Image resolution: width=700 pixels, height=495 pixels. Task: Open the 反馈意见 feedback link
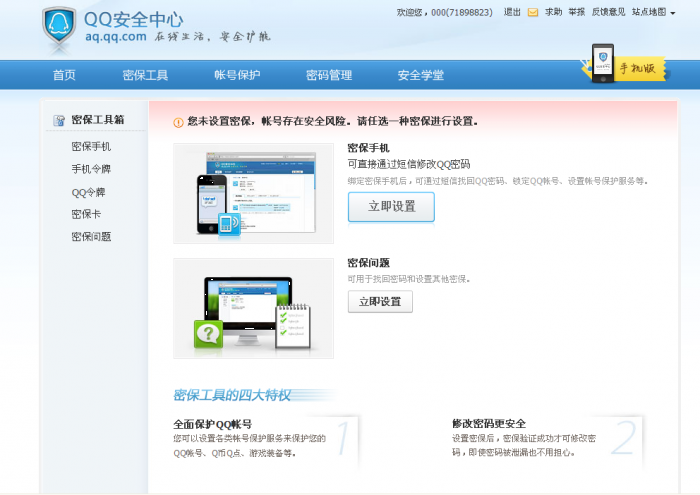[x=608, y=12]
